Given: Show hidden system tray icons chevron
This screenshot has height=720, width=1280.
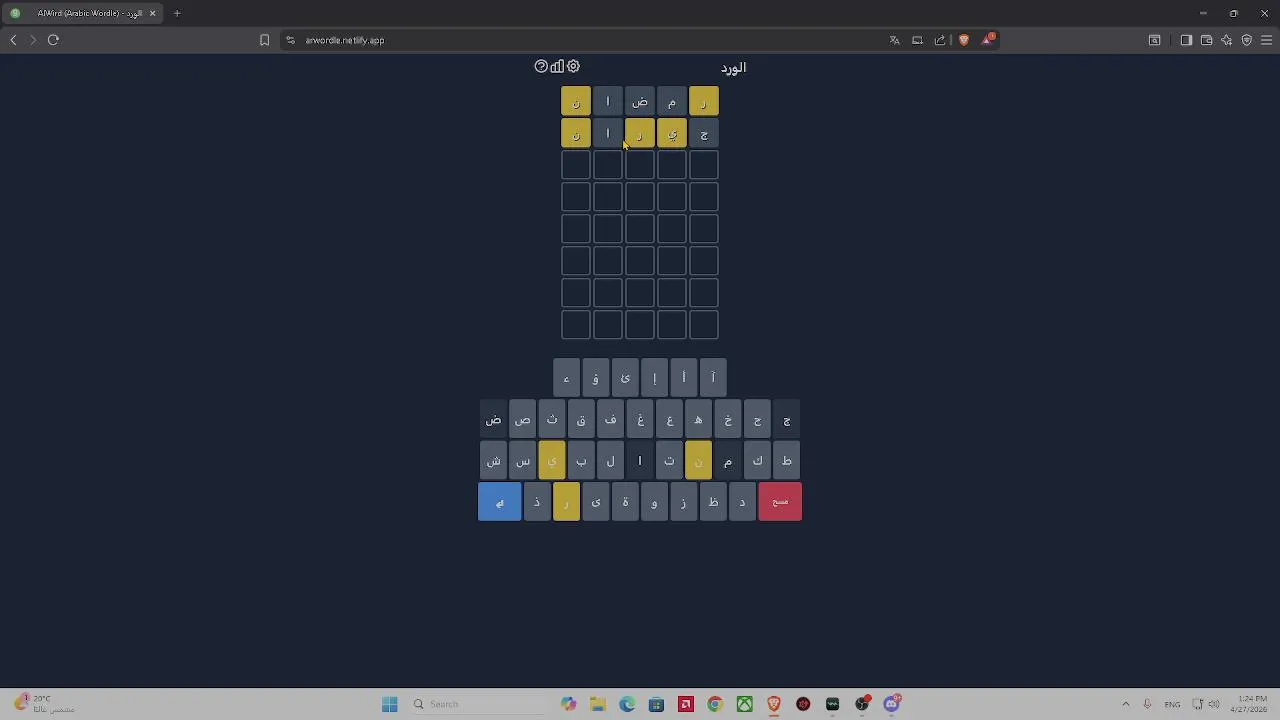Looking at the screenshot, I should click(1126, 704).
